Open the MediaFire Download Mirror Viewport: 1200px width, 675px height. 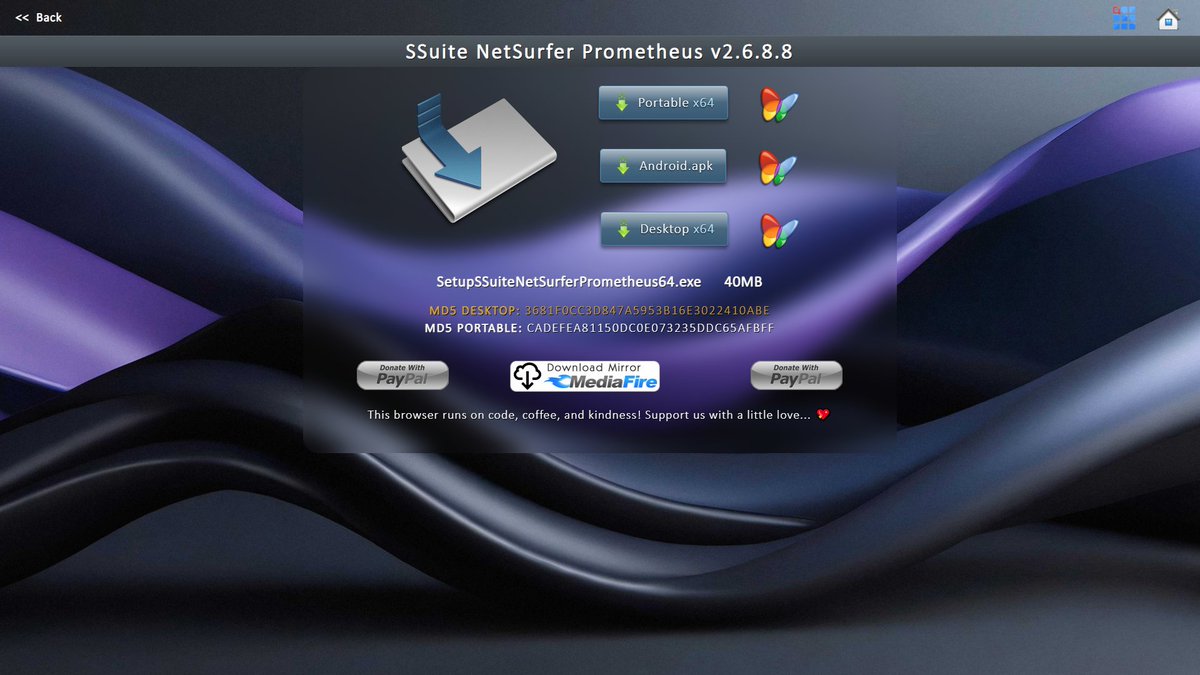coord(585,376)
